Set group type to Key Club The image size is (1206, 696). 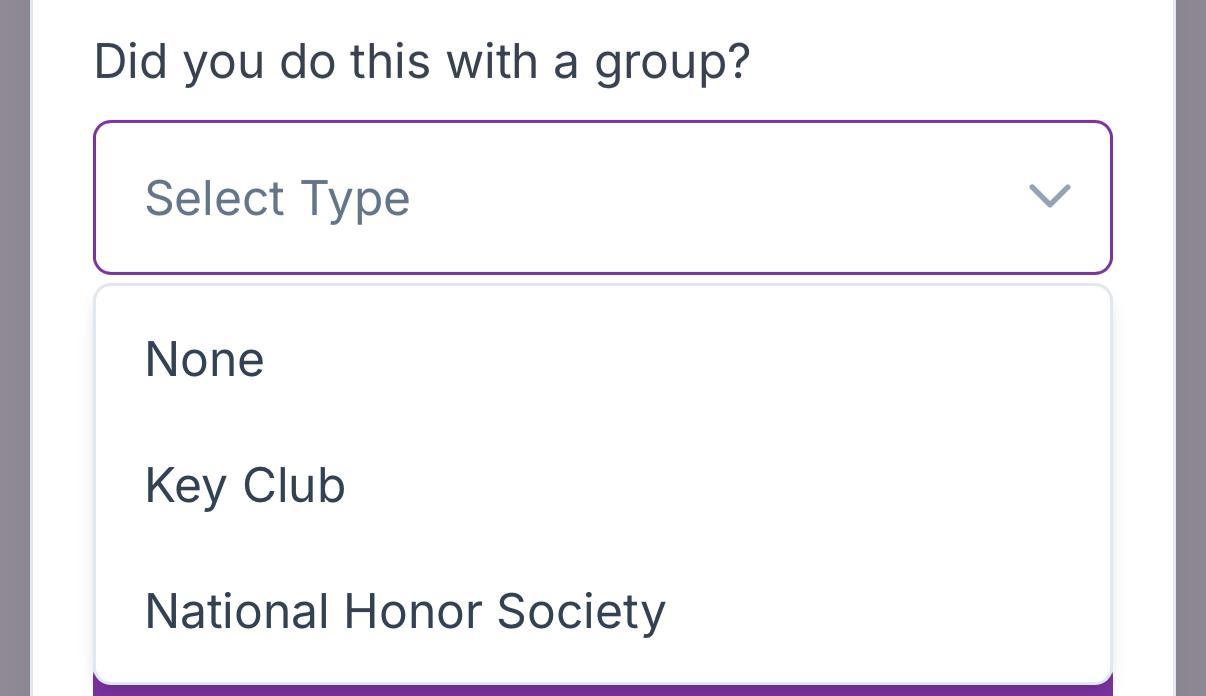245,485
